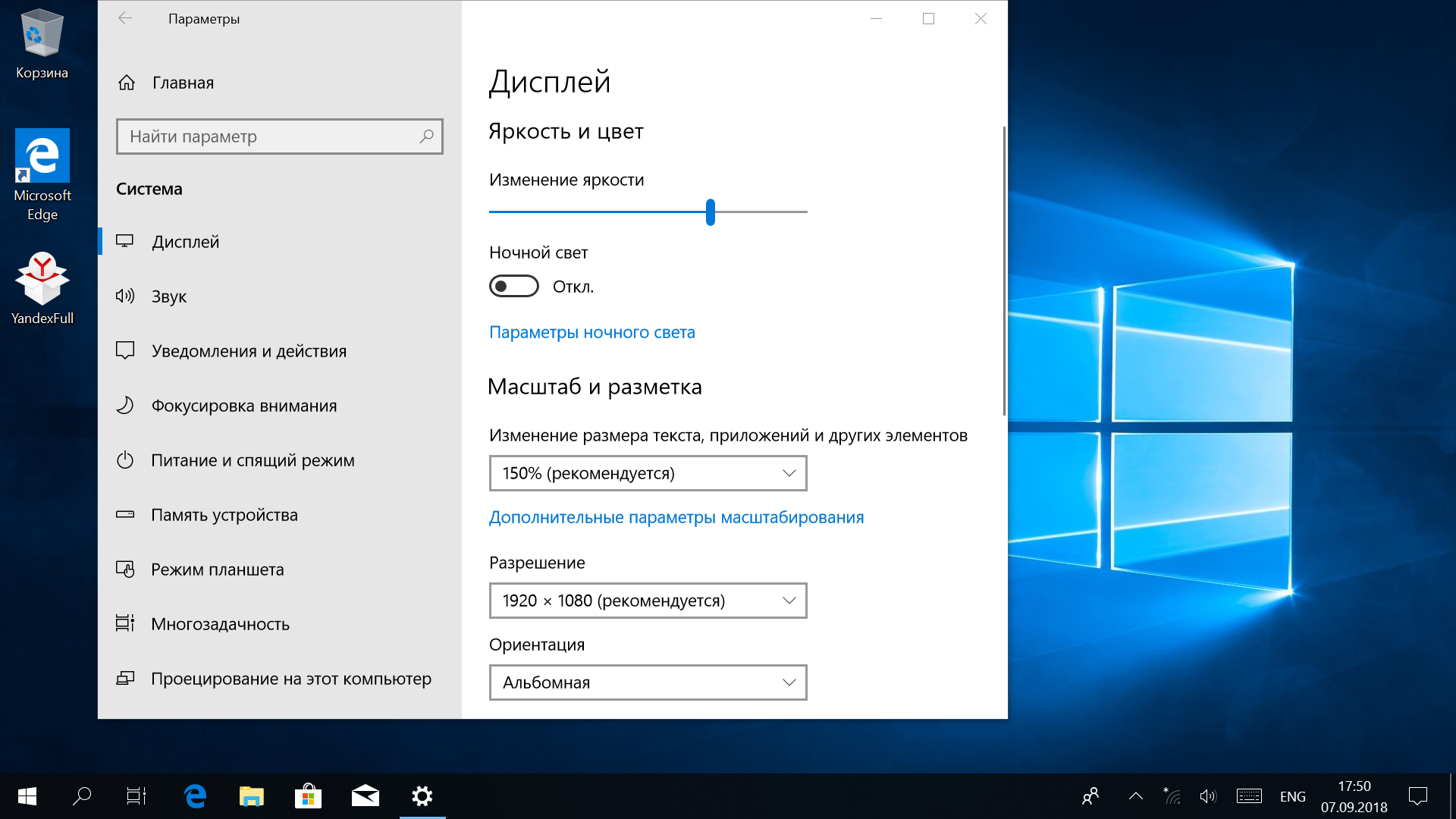The height and width of the screenshot is (819, 1456).
Task: Open Многозадачность section
Action: point(280,623)
